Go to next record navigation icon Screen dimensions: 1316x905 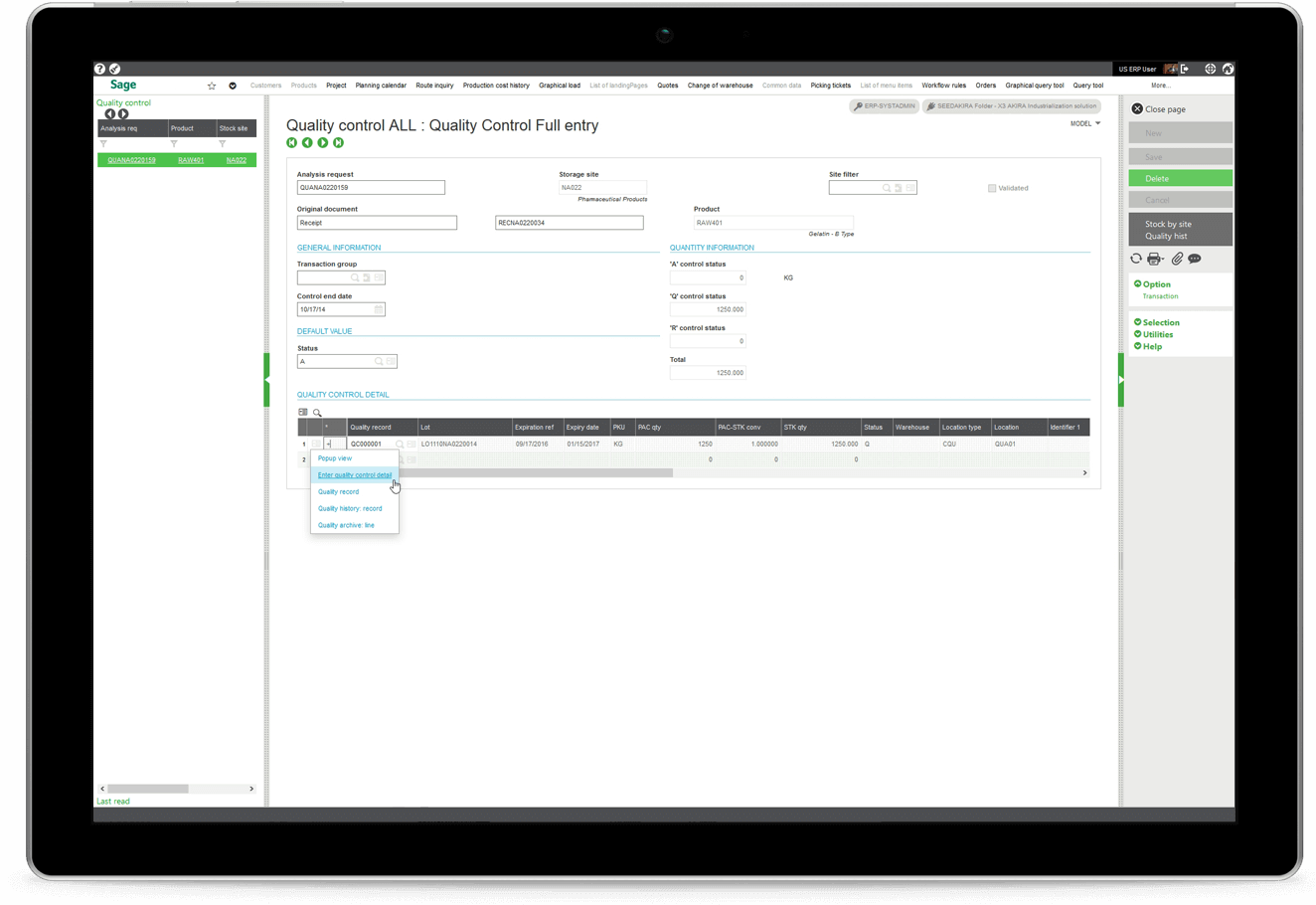click(323, 143)
